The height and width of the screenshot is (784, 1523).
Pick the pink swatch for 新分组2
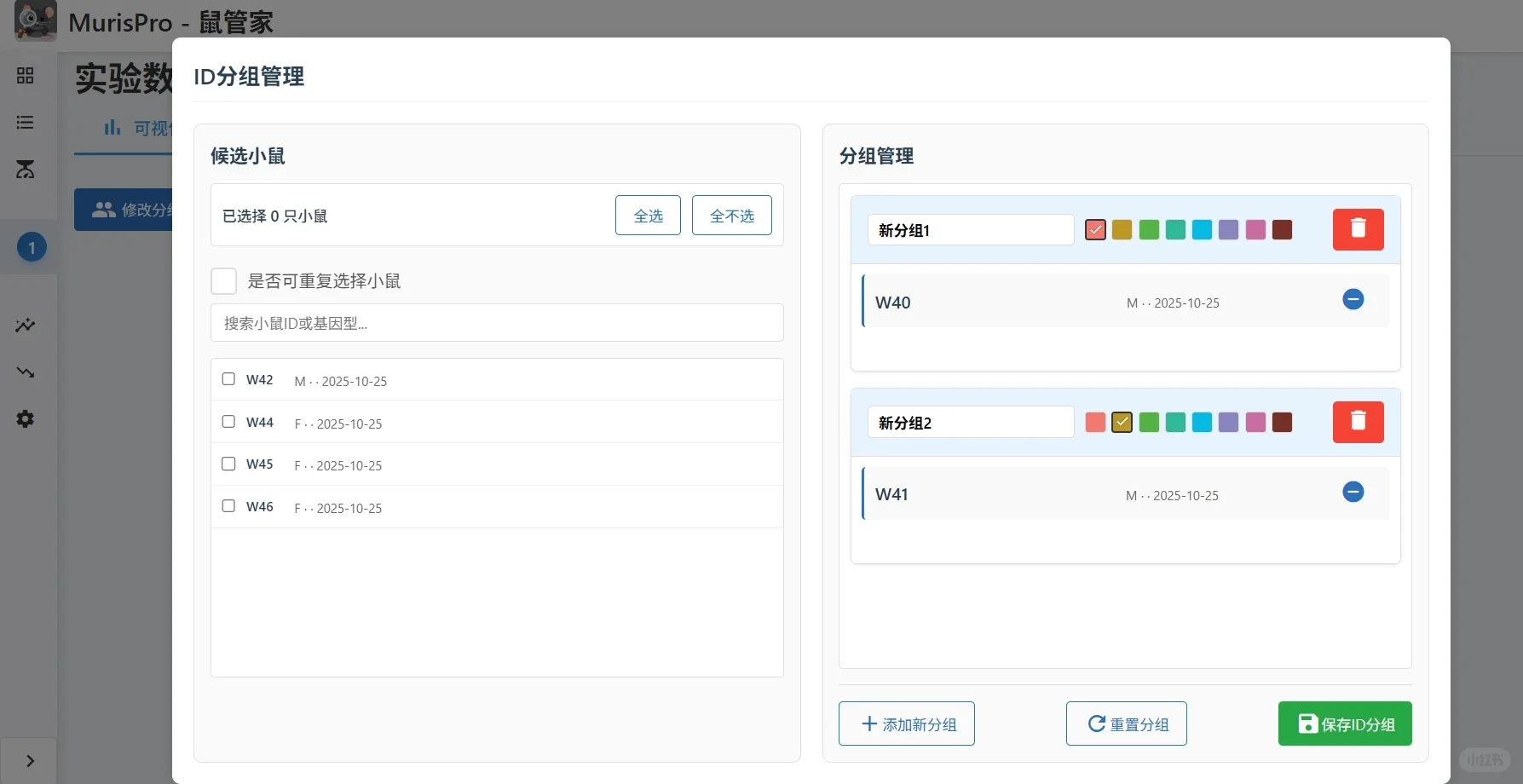(x=1255, y=422)
